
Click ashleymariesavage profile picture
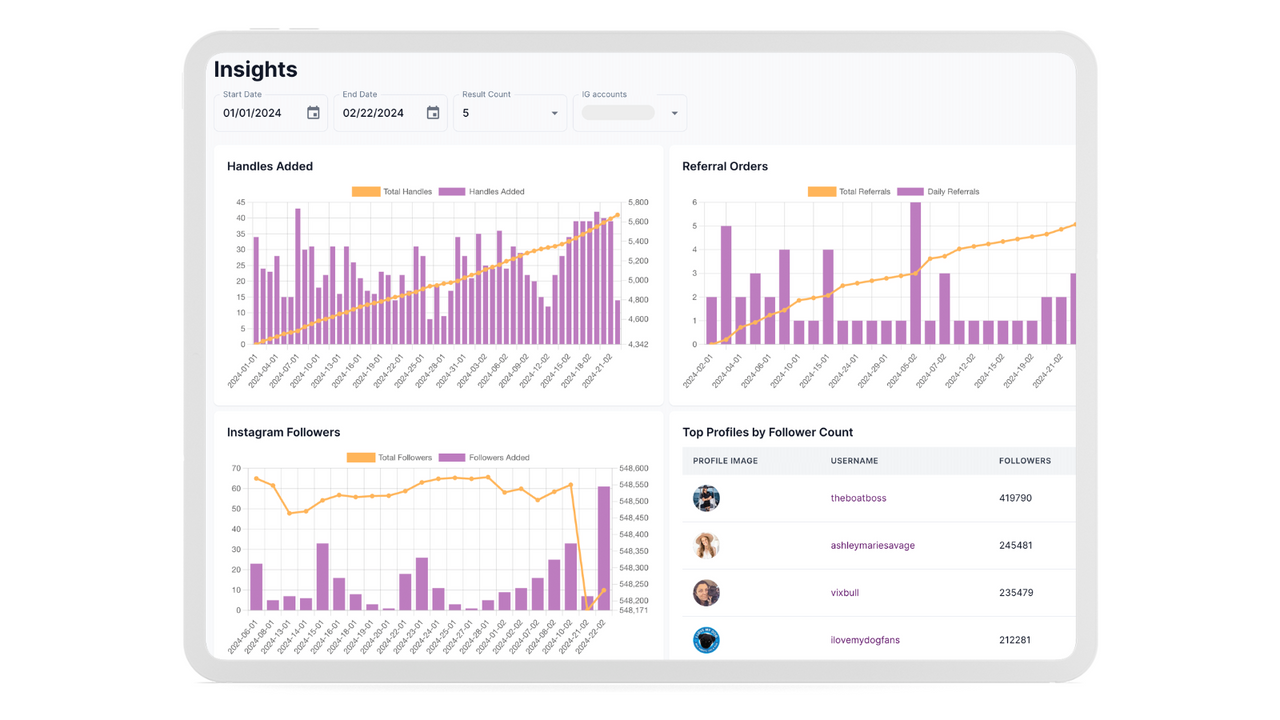706,545
